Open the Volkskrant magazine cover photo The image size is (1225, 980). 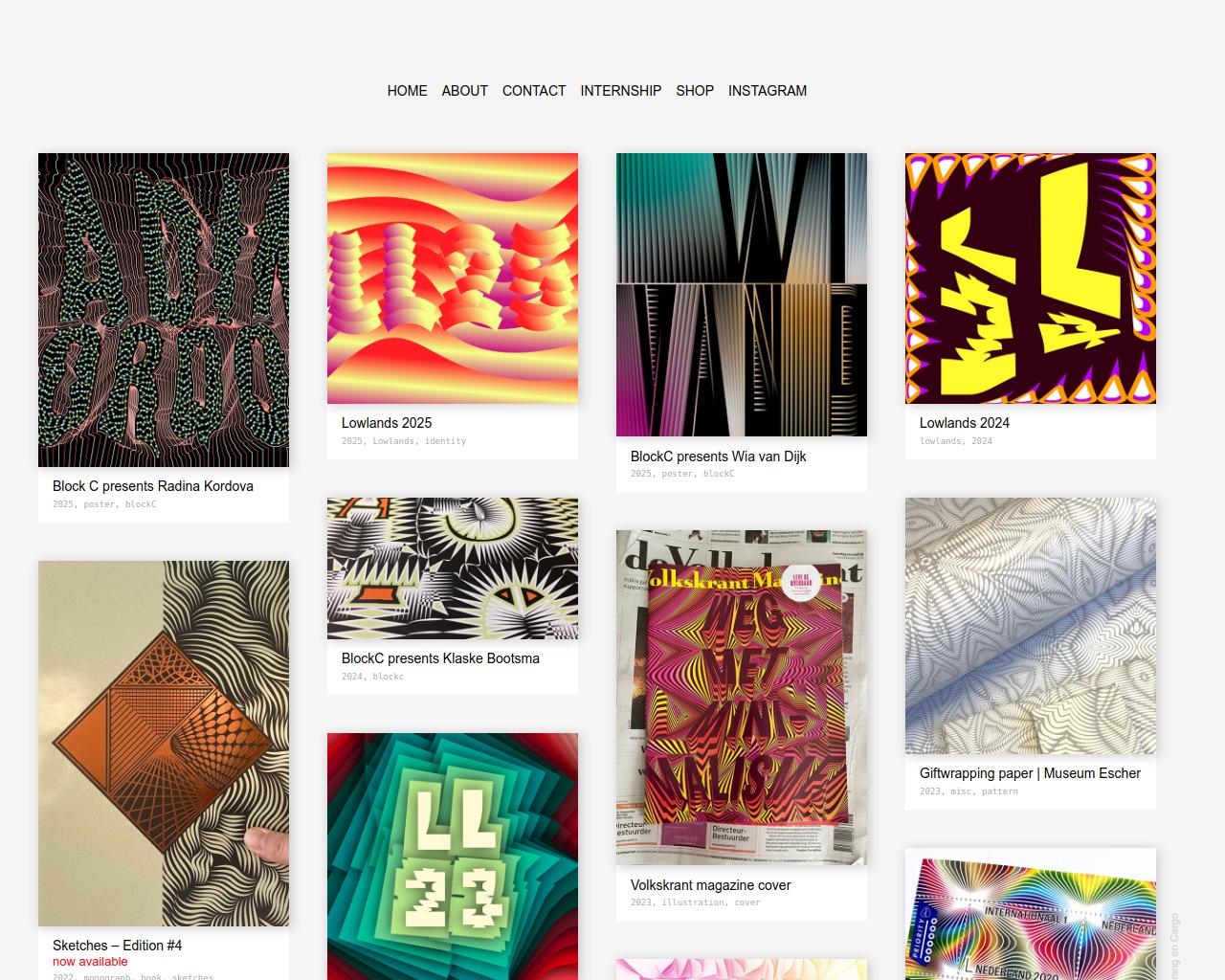[x=742, y=698]
